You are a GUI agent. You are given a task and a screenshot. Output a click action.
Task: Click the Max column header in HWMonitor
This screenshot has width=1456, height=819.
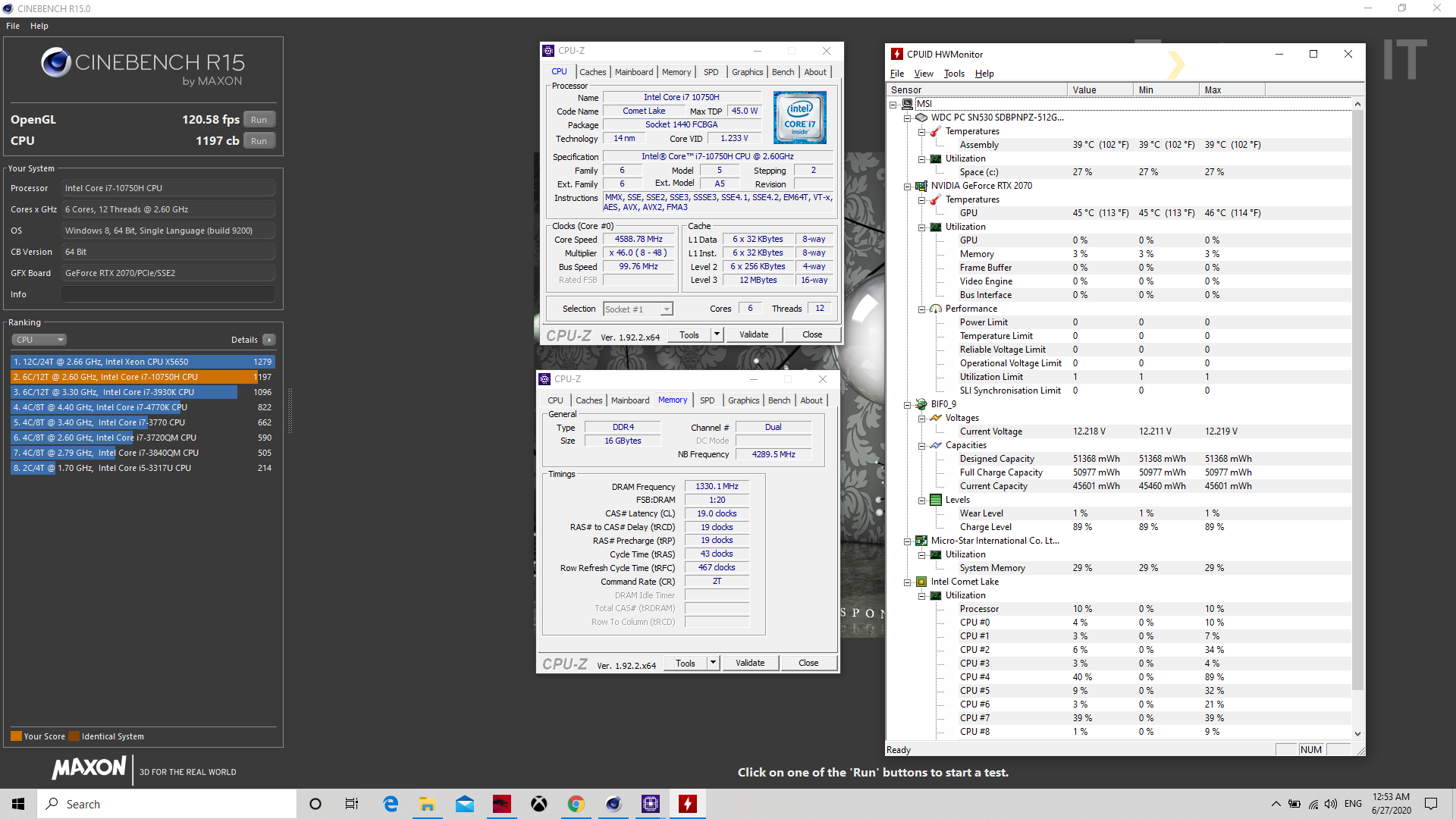(x=1232, y=89)
